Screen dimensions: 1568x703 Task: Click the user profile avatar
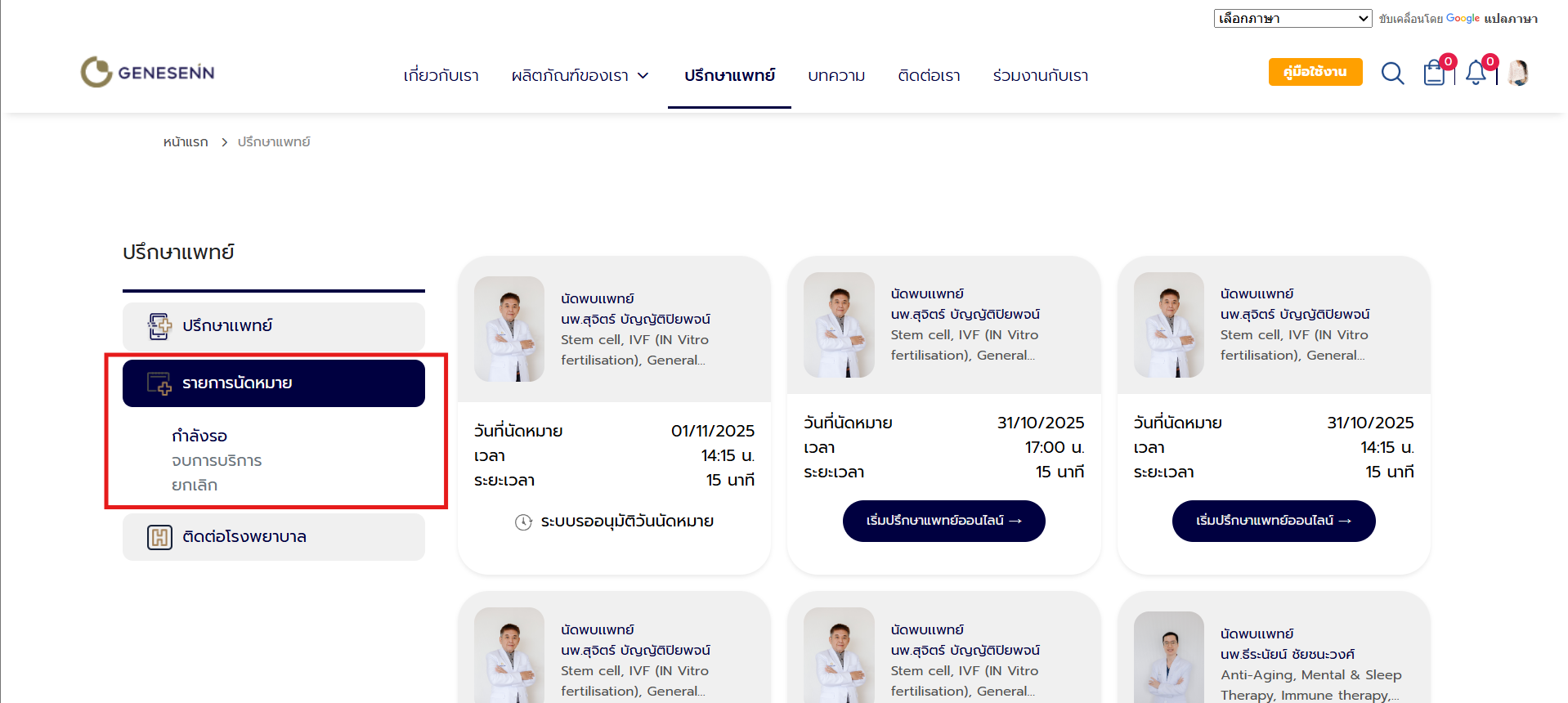(x=1518, y=74)
